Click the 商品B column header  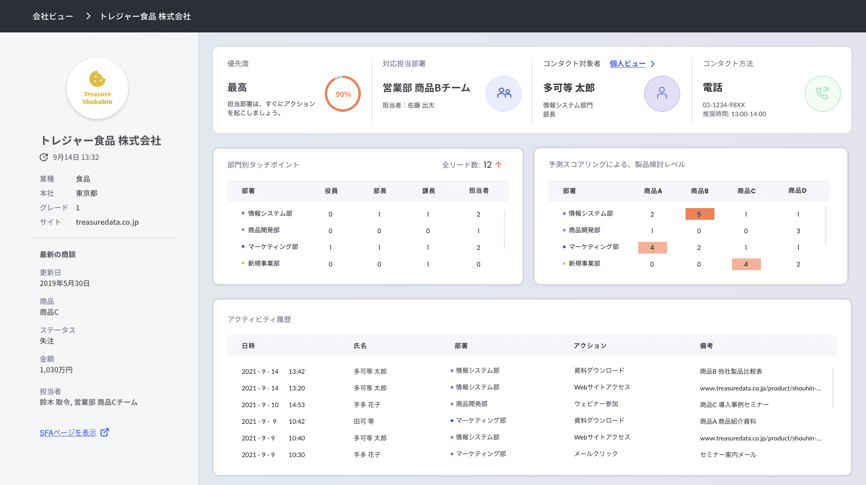click(x=699, y=191)
